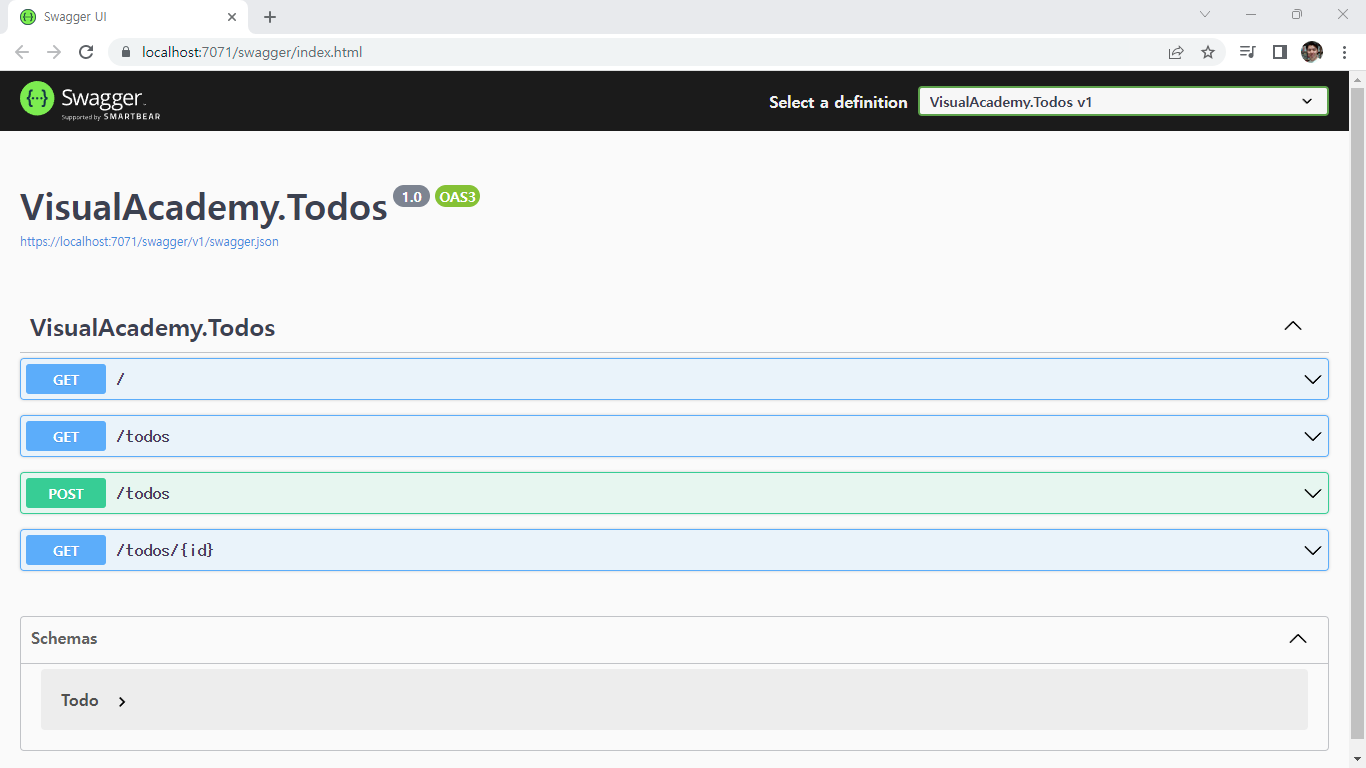Reload the page with refresh icon
Image resolution: width=1366 pixels, height=768 pixels.
[86, 52]
